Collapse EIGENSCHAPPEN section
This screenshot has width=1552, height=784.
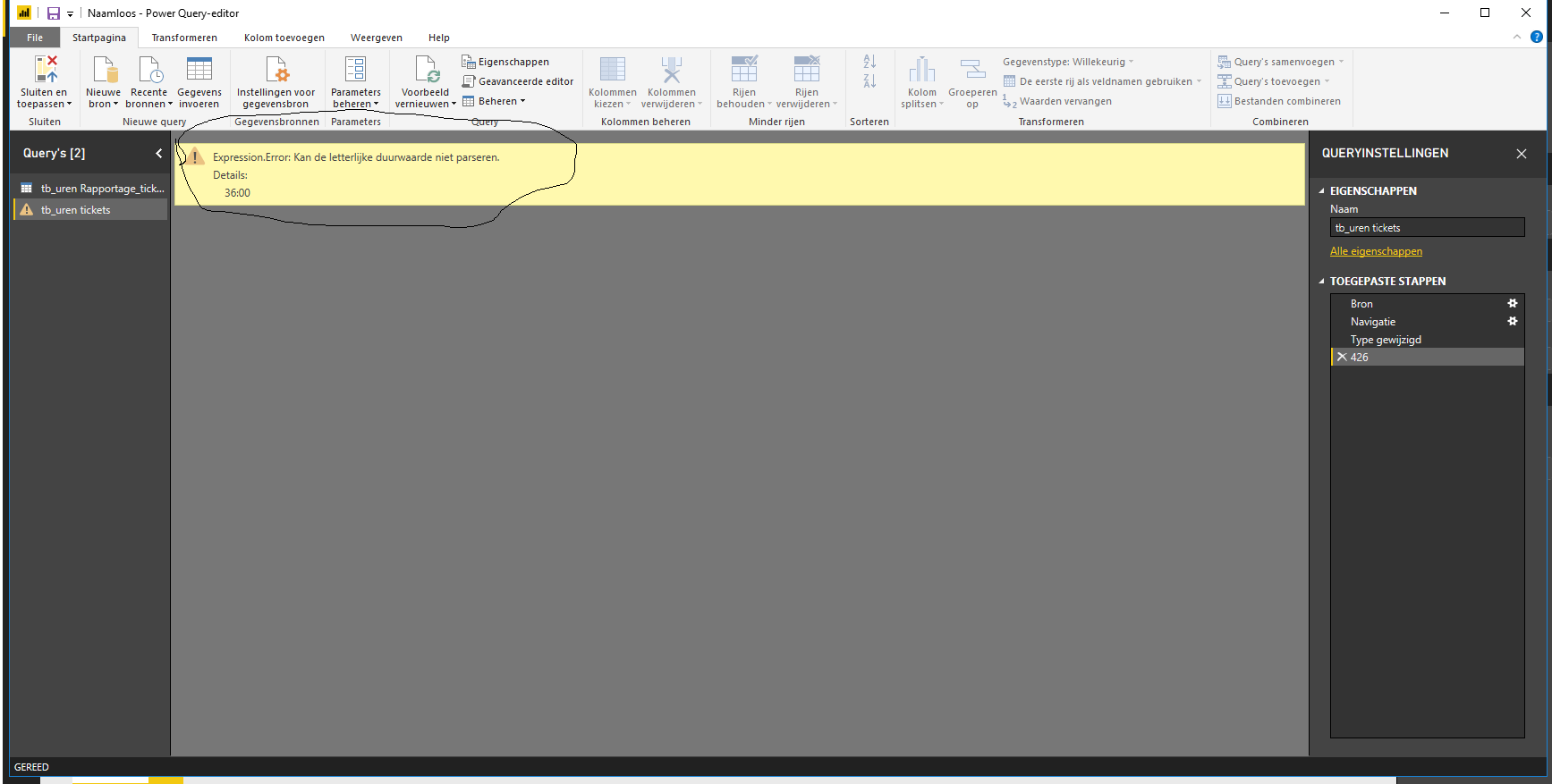click(x=1322, y=191)
